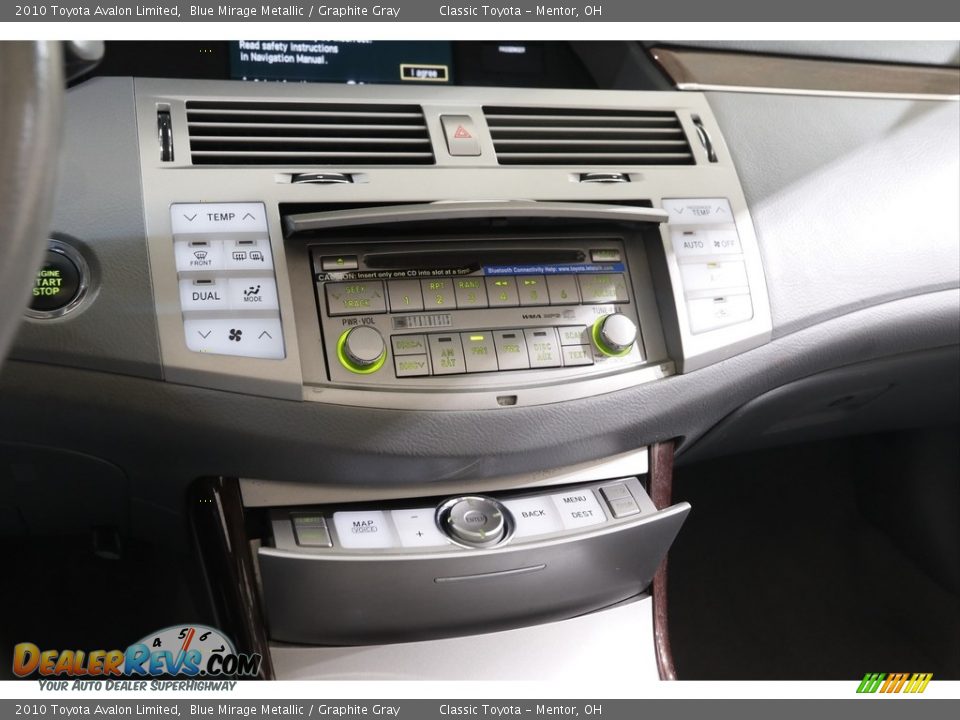Raise driver temperature with TEMP up arrow

coord(250,217)
